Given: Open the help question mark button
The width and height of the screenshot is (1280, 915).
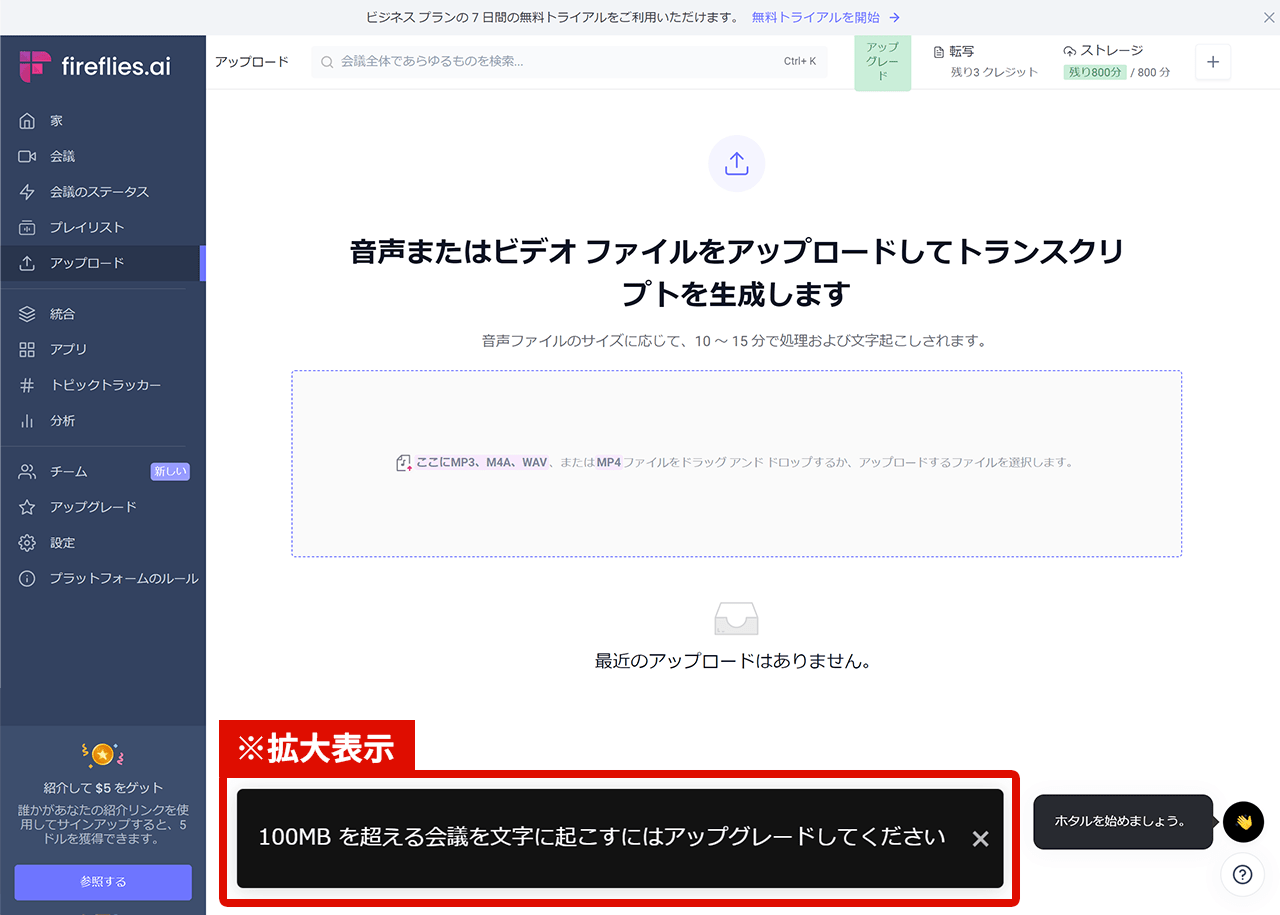Looking at the screenshot, I should (1243, 874).
